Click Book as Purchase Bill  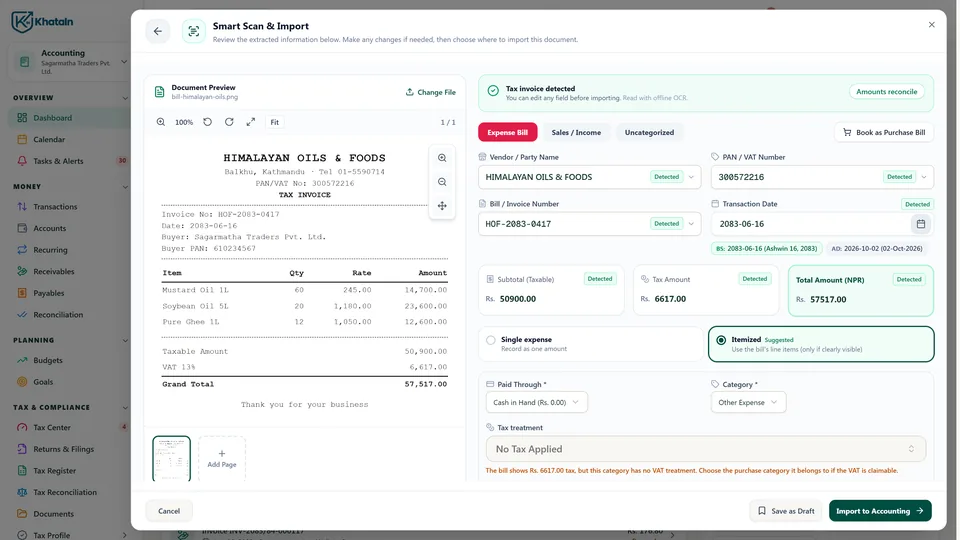point(884,132)
